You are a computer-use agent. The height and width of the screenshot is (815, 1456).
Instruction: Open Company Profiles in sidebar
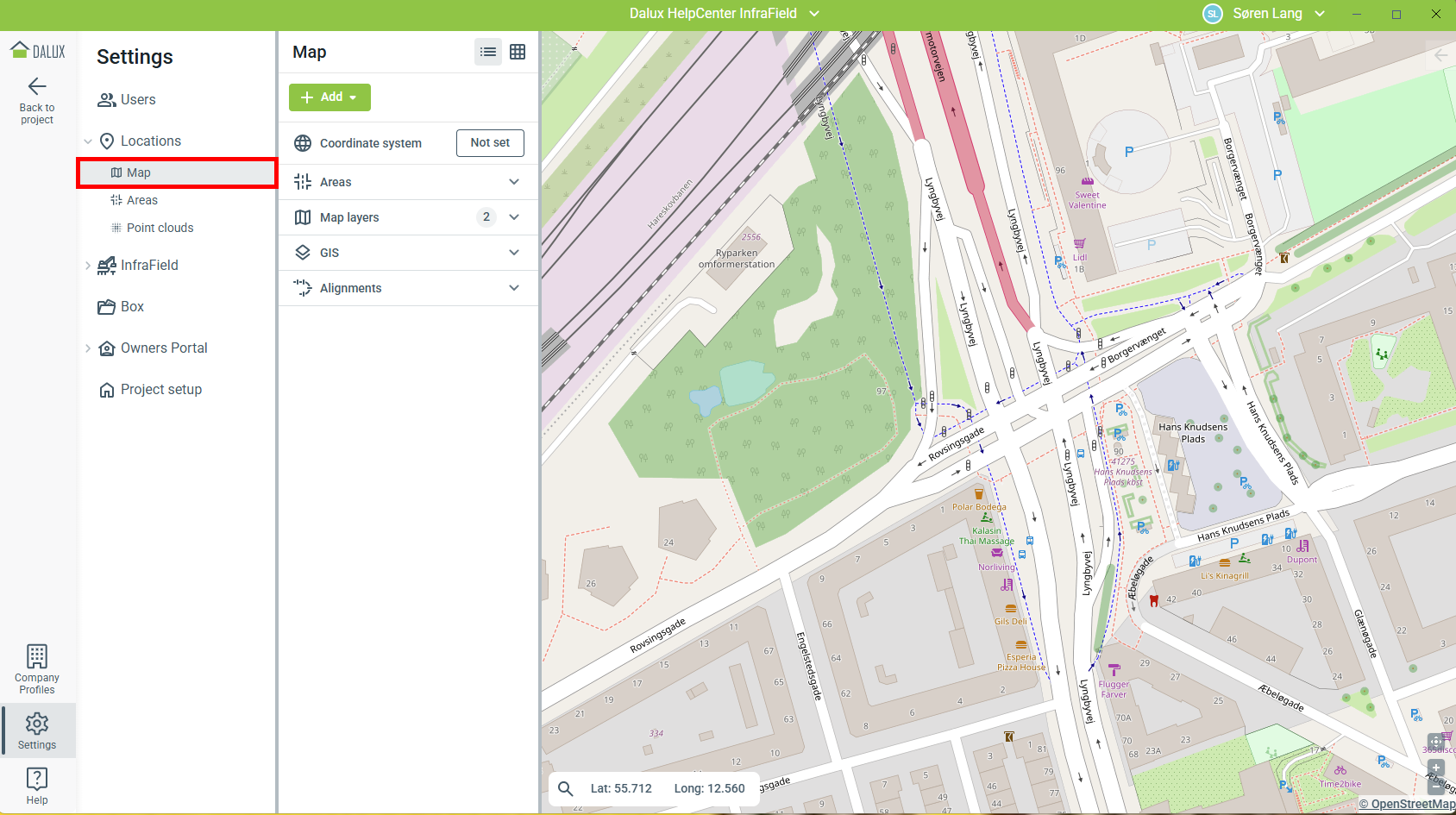(x=37, y=669)
